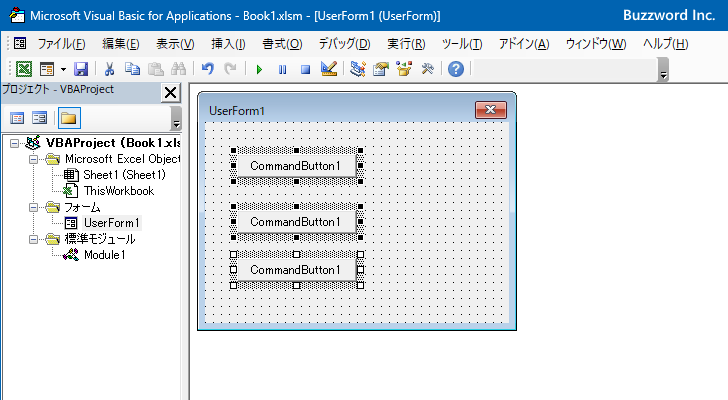Open the 実行(R) menu
Viewport: 728px width, 400px height.
tap(406, 44)
